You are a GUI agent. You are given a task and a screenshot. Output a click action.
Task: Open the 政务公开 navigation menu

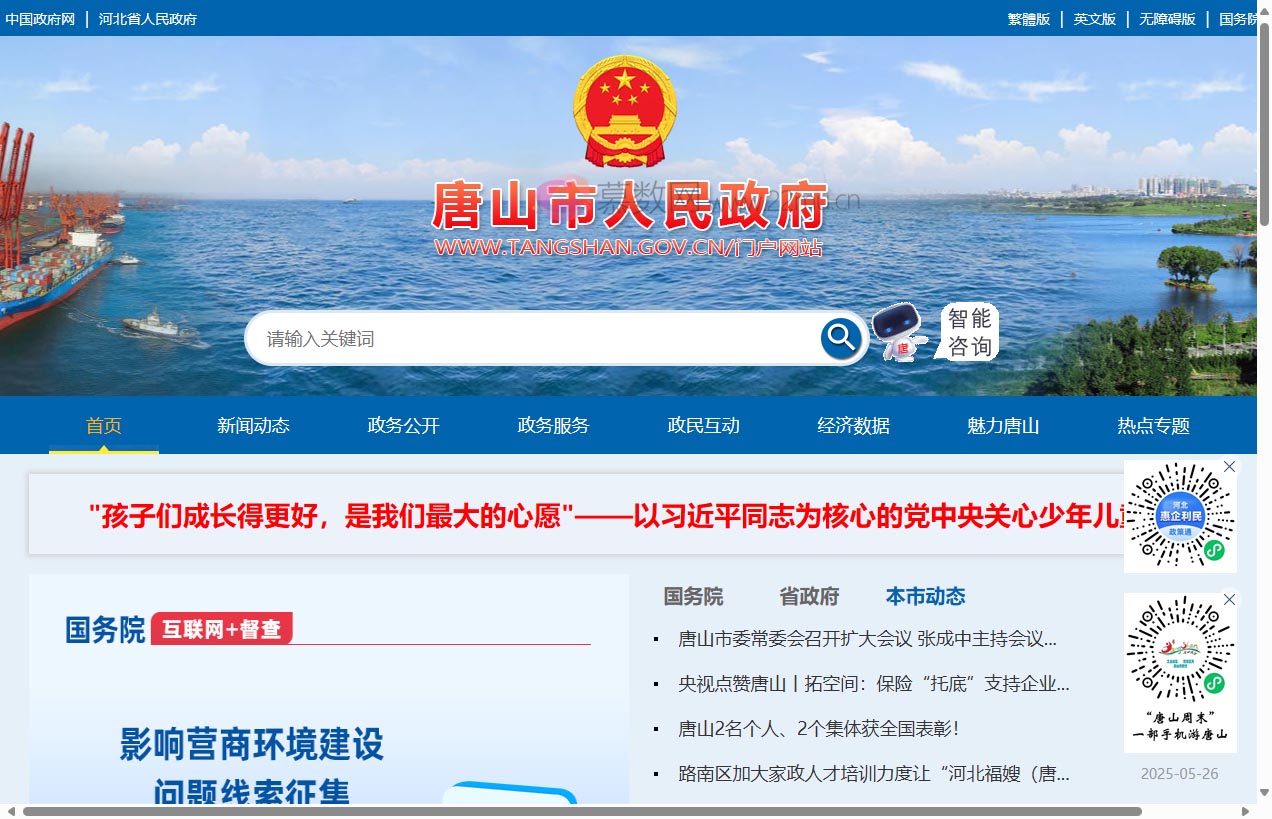(x=403, y=425)
